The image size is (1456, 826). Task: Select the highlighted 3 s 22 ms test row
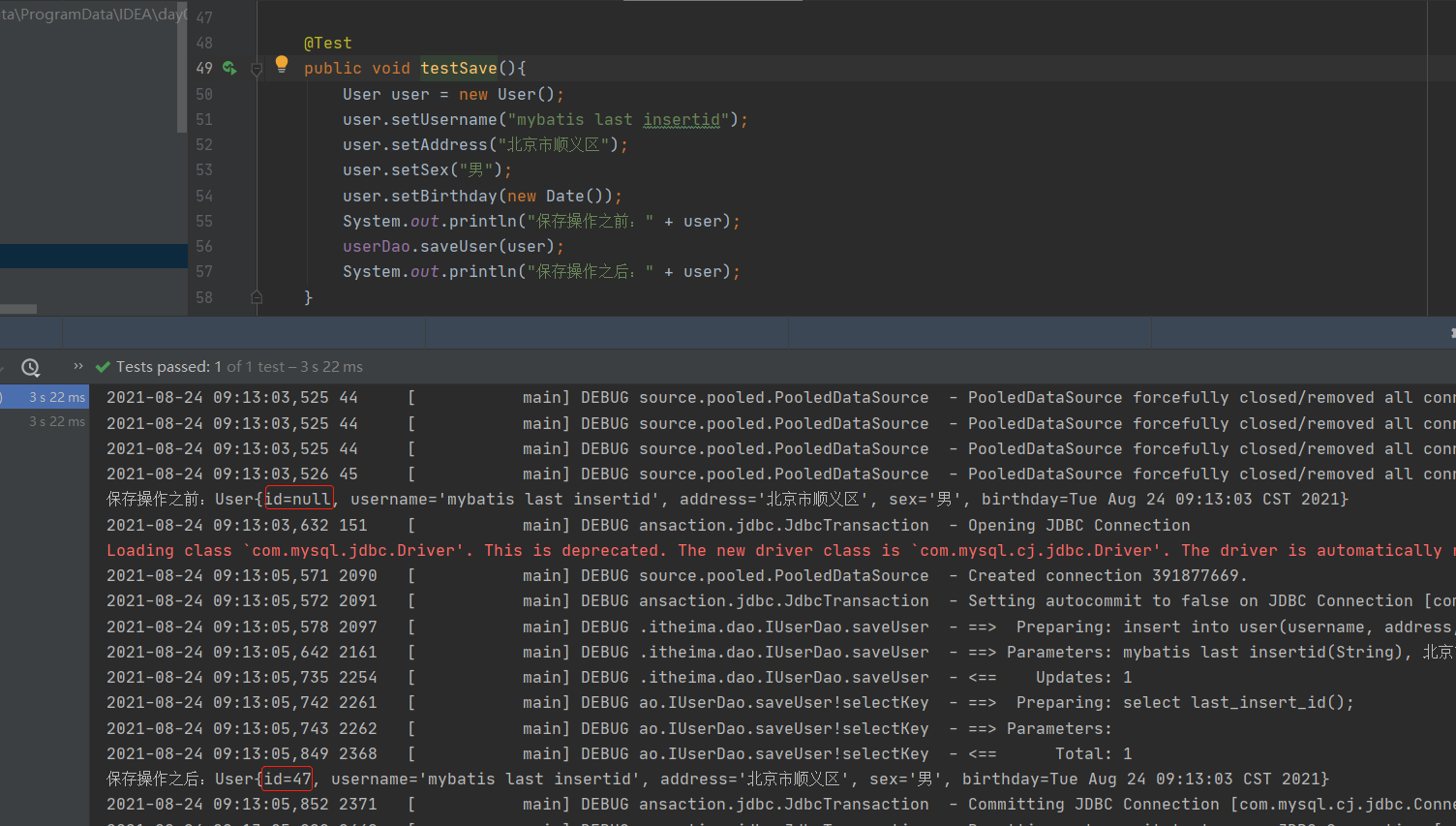point(45,397)
